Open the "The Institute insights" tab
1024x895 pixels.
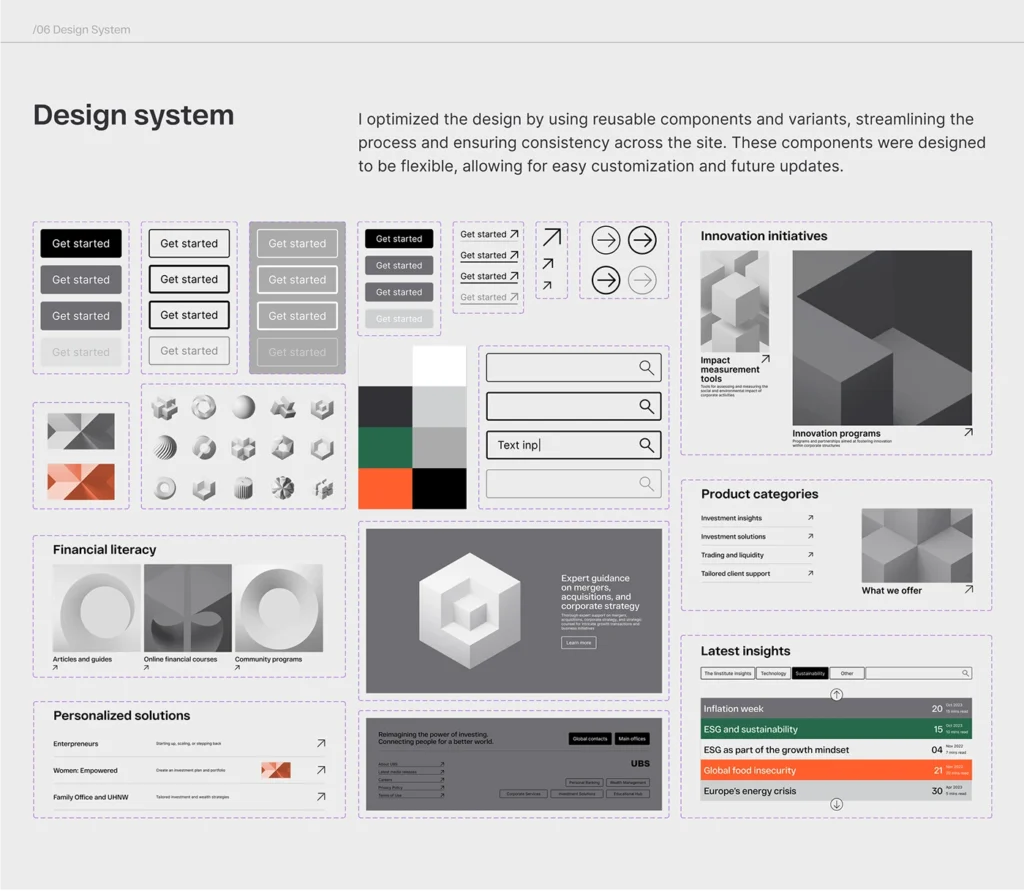click(727, 674)
